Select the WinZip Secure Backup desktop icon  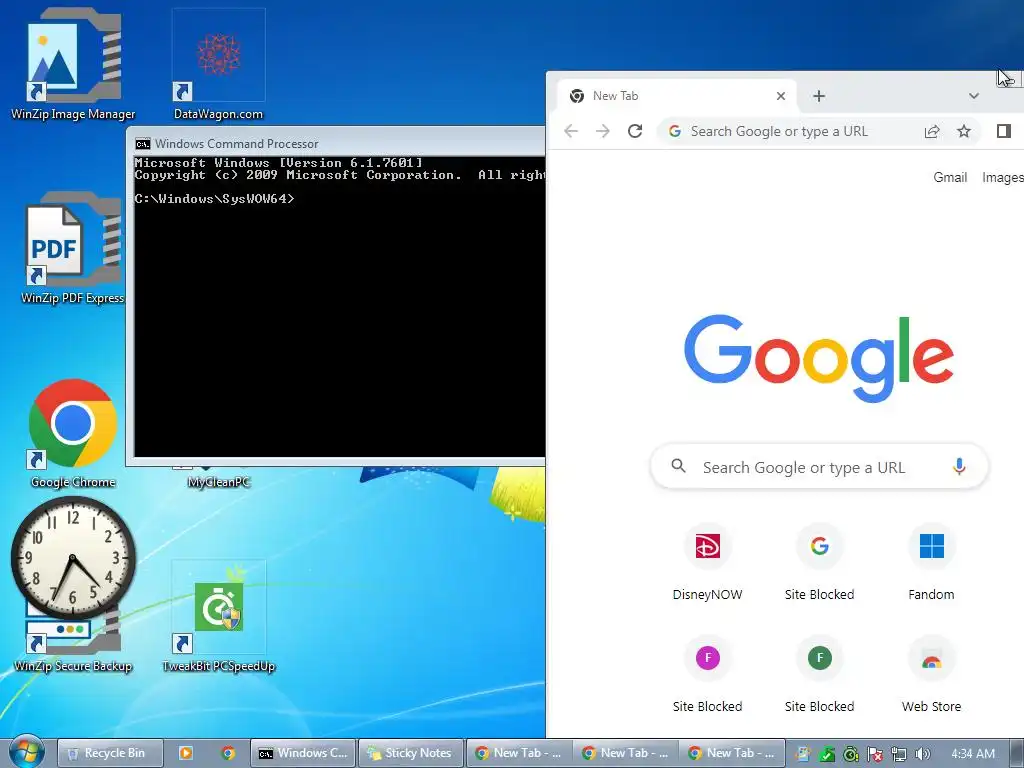point(73,647)
